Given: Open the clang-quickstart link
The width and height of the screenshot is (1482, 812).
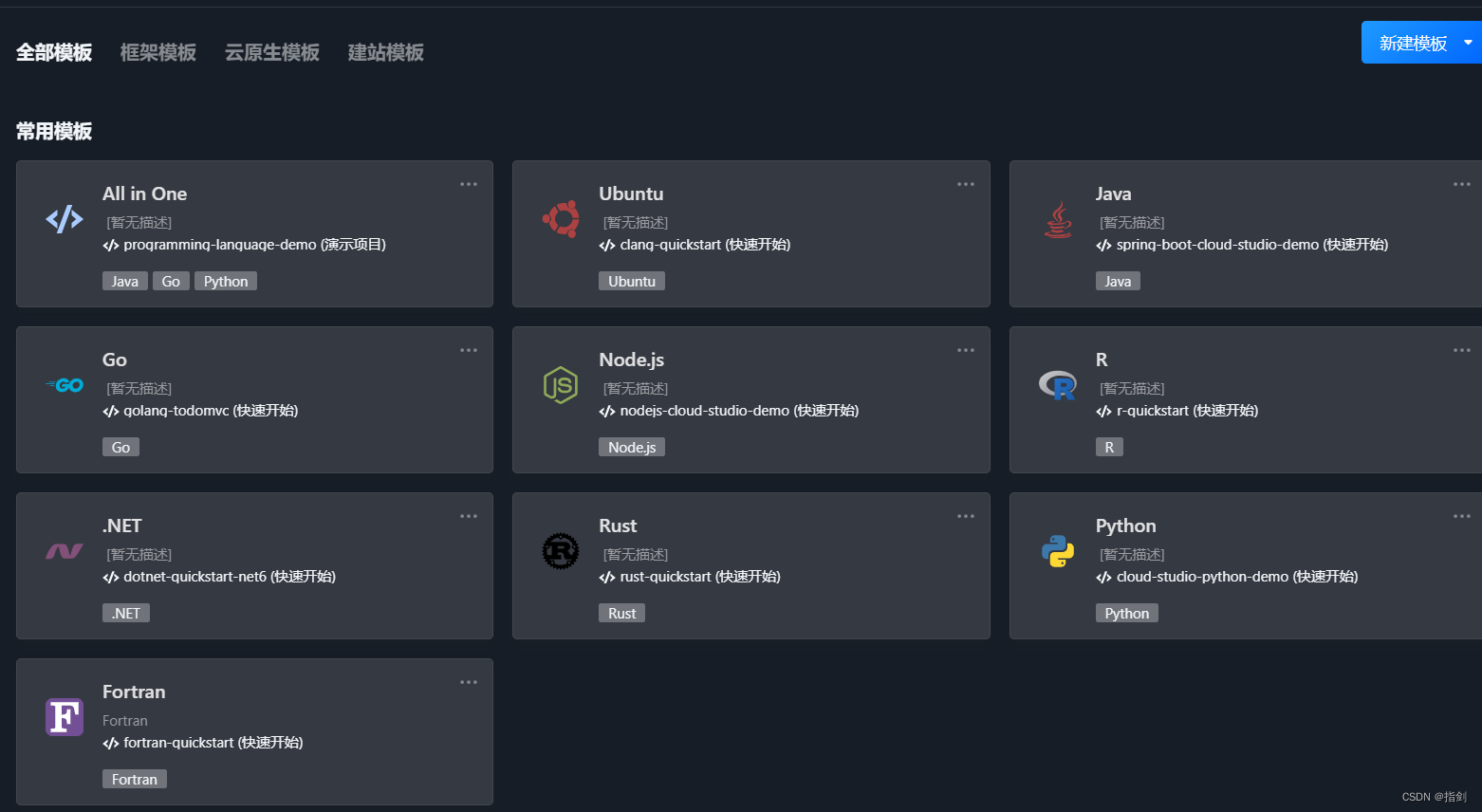Looking at the screenshot, I should (x=695, y=245).
